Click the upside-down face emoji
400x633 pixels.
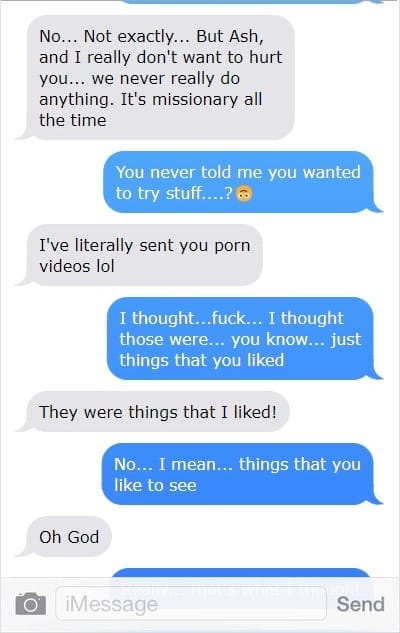pyautogui.click(x=244, y=194)
